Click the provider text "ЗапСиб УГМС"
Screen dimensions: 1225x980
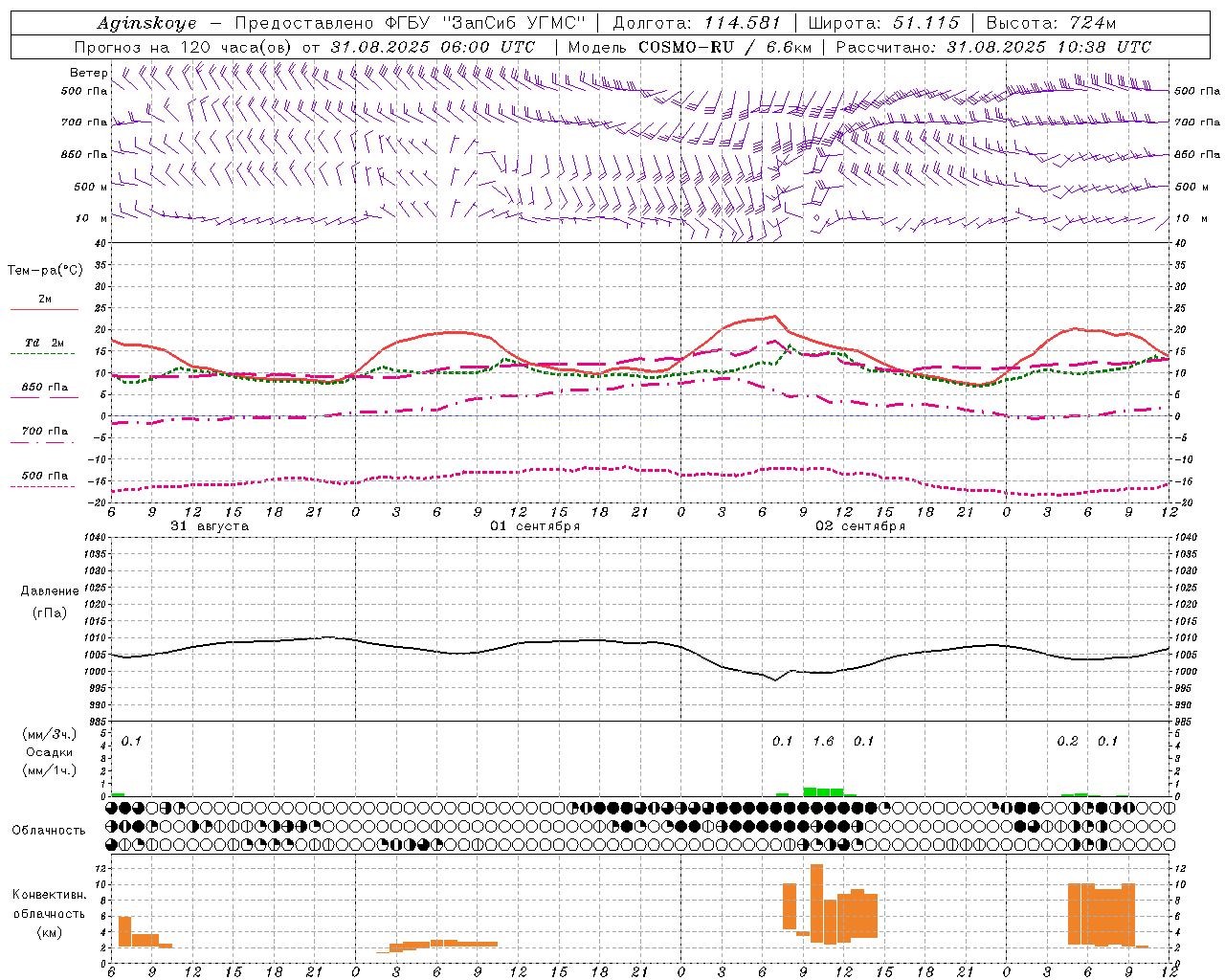pos(515,23)
